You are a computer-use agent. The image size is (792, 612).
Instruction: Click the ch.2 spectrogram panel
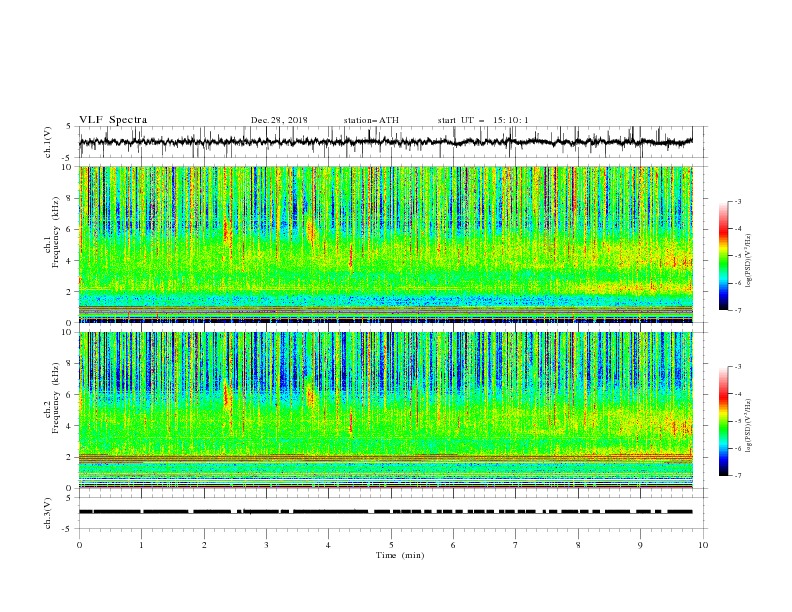386,410
